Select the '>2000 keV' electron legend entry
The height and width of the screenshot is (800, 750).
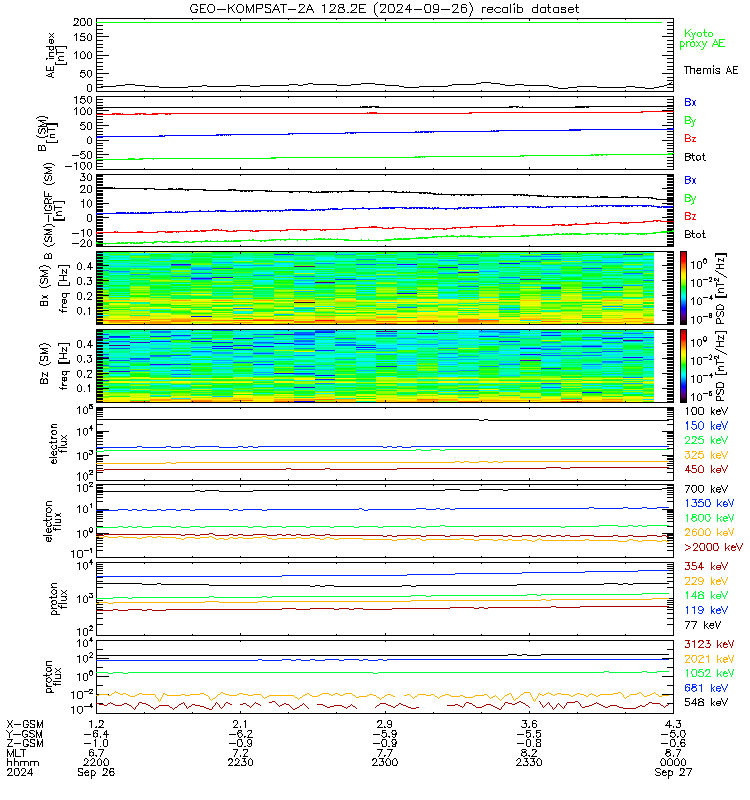(x=713, y=547)
